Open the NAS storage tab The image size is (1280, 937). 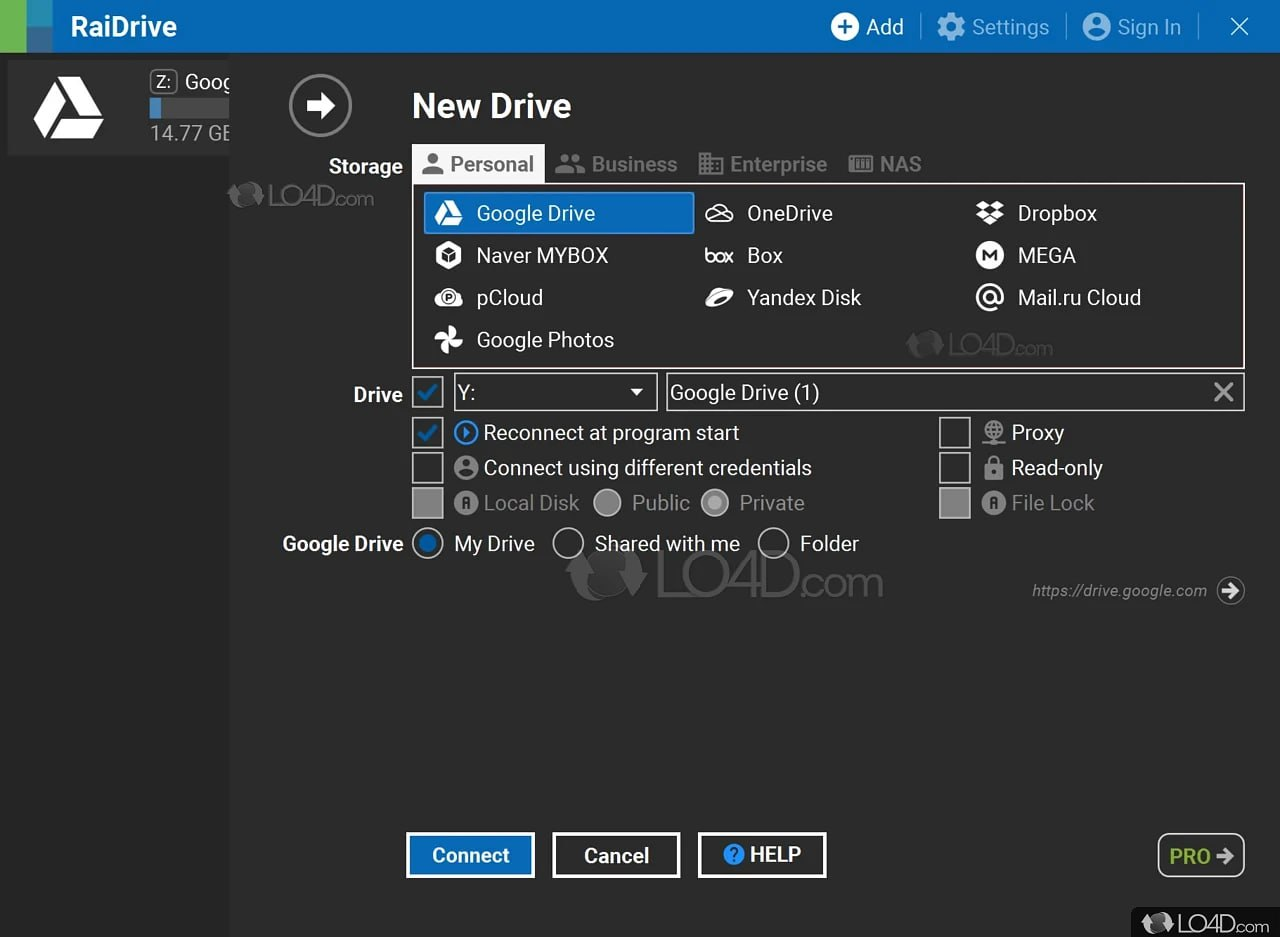[885, 164]
